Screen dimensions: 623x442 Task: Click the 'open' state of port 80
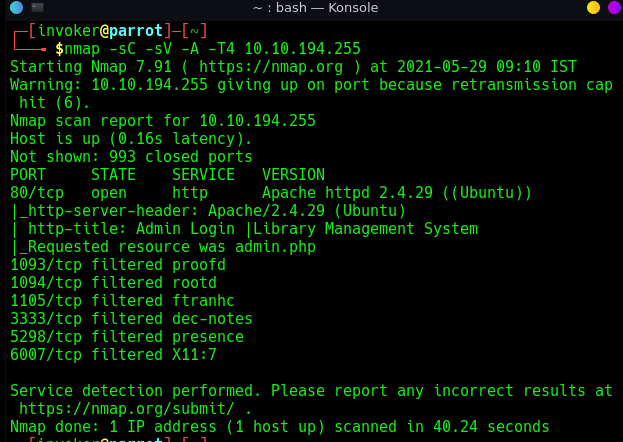click(x=109, y=192)
